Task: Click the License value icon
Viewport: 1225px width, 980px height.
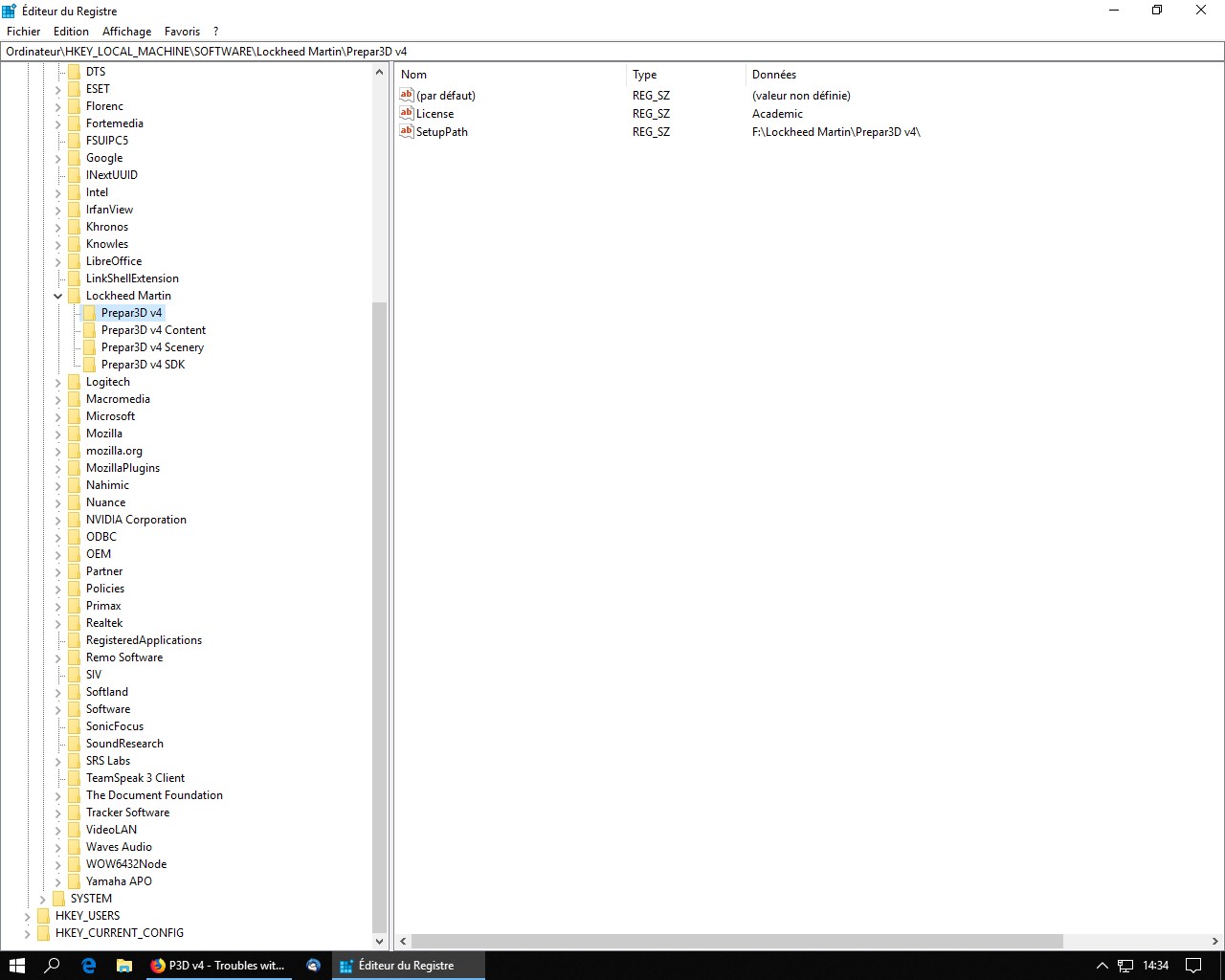Action: coord(407,114)
